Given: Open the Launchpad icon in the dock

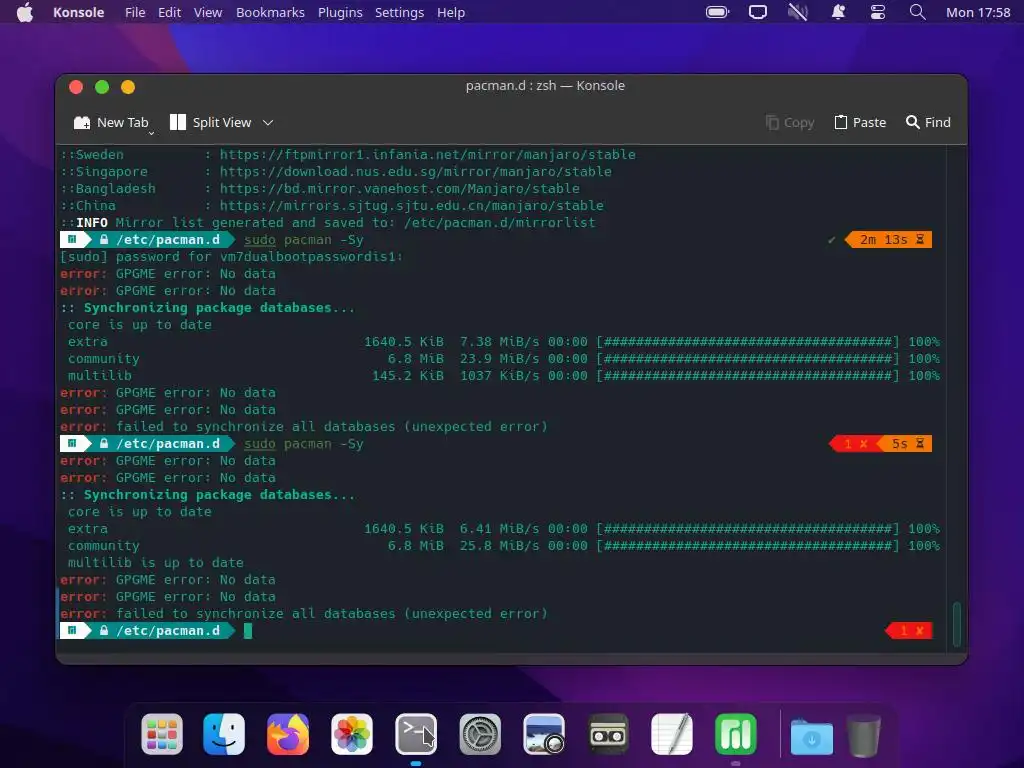Looking at the screenshot, I should coord(162,734).
